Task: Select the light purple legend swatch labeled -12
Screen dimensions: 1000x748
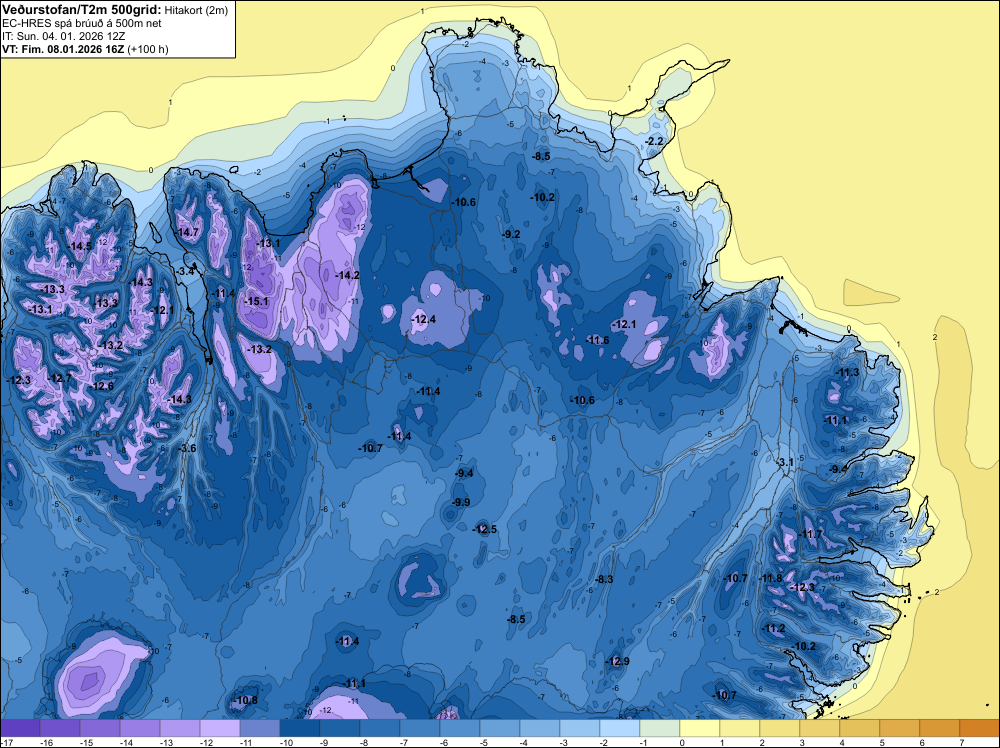Action: tap(219, 728)
